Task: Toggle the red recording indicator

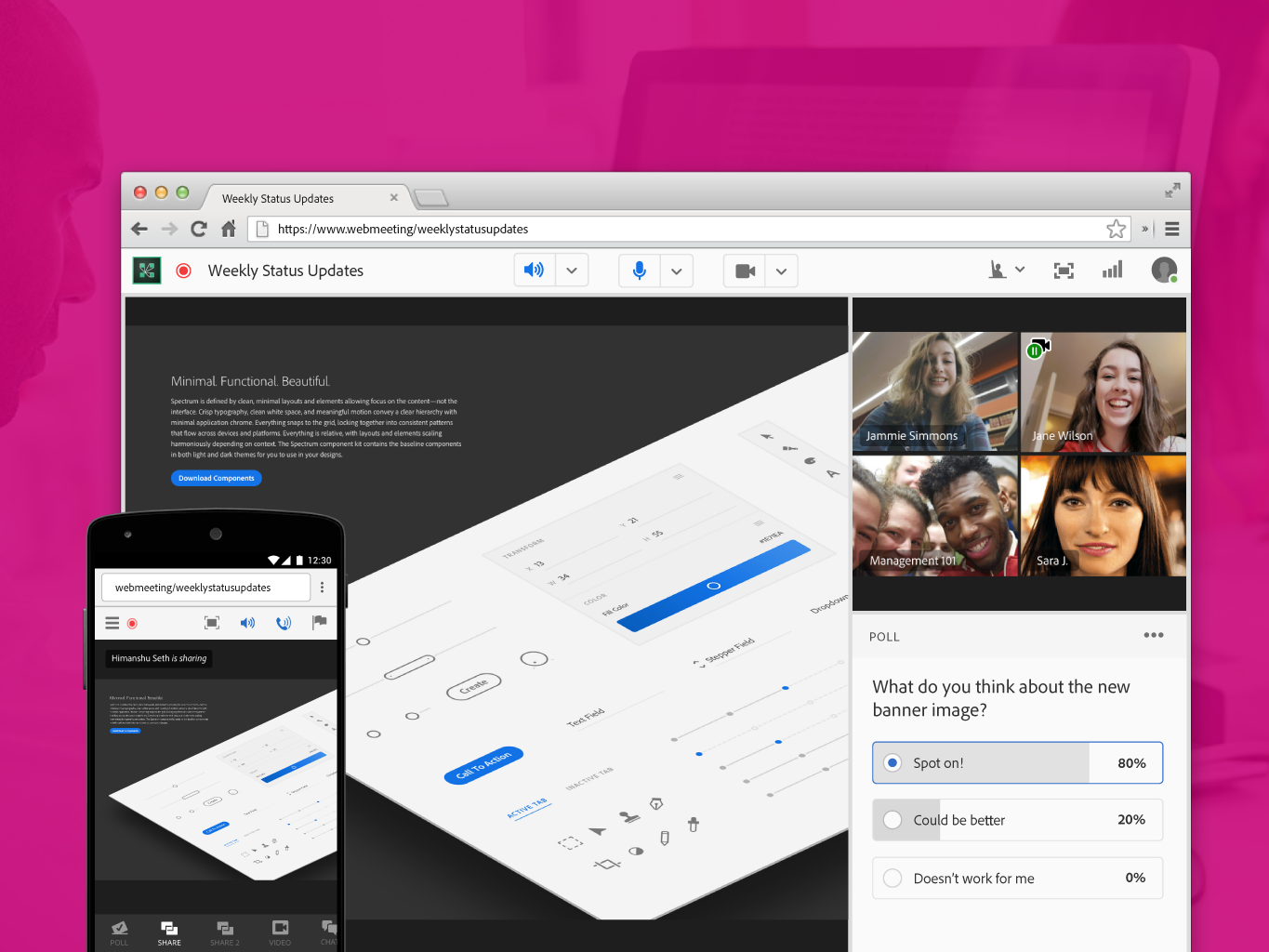Action: [x=184, y=271]
